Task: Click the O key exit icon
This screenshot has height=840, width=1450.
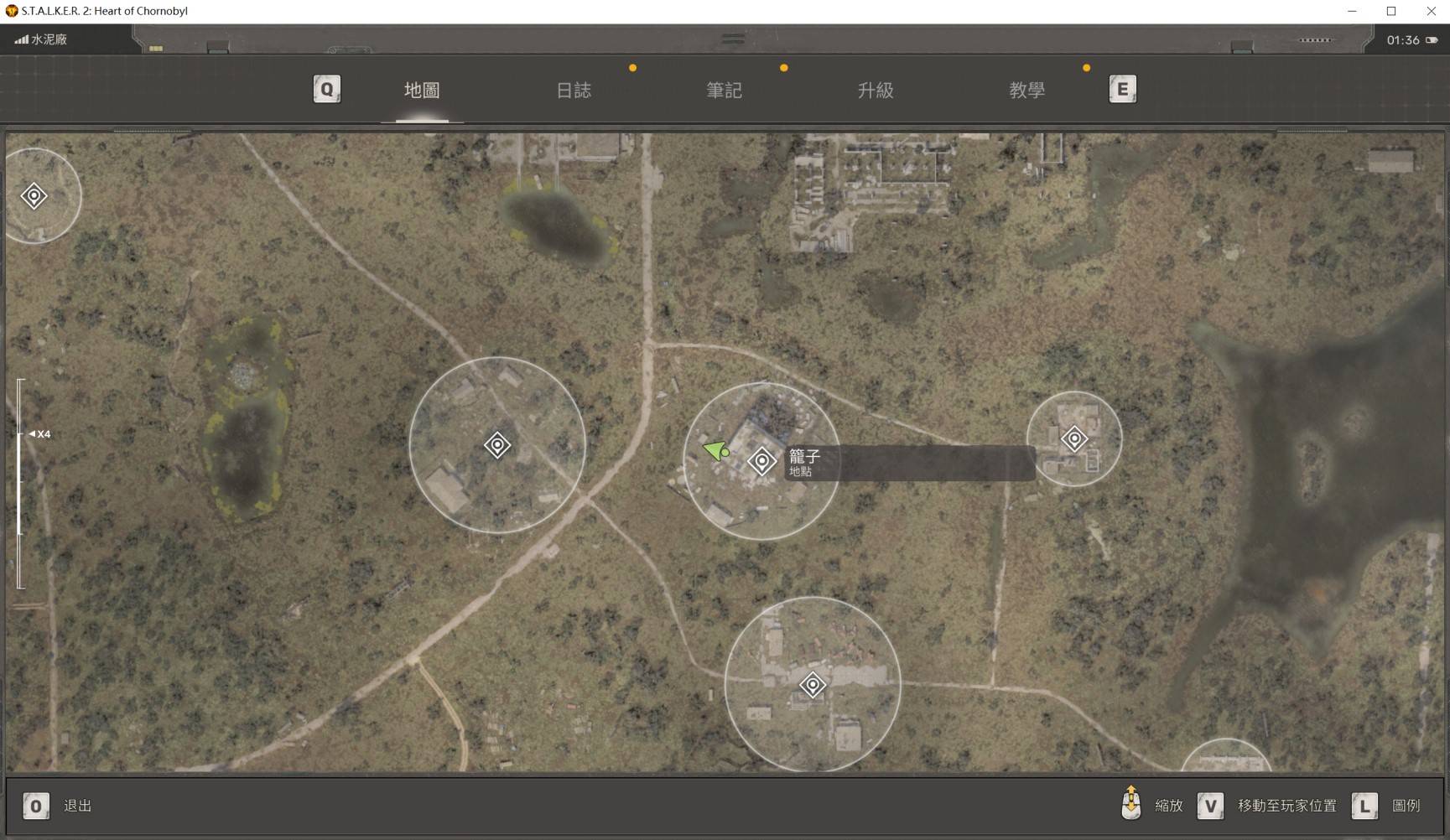Action: (x=36, y=806)
